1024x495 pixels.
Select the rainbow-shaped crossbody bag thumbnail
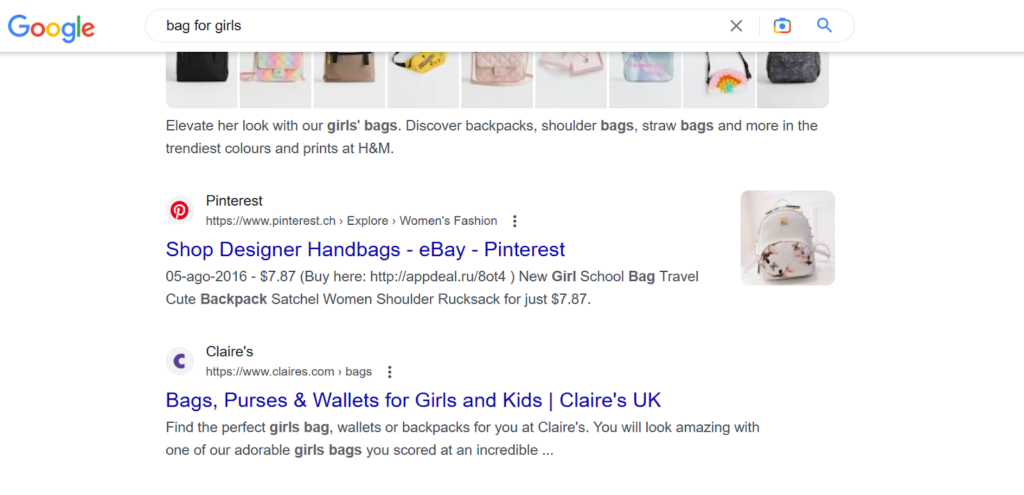point(719,74)
